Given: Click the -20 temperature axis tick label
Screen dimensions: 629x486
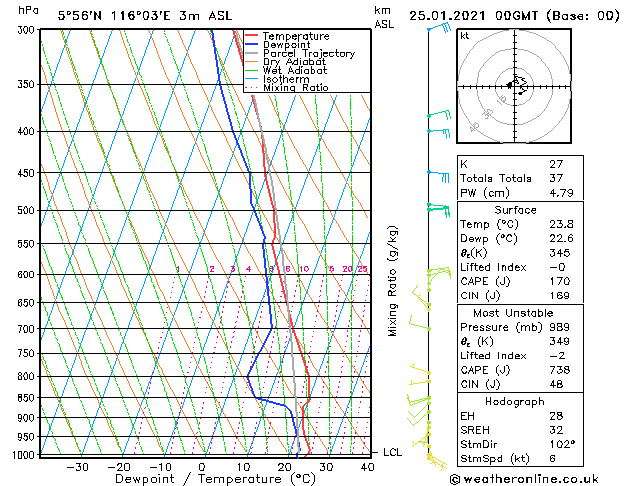Looking at the screenshot, I should 119,467.
